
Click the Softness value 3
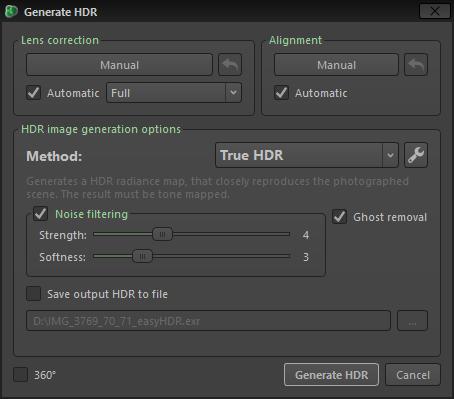point(306,257)
